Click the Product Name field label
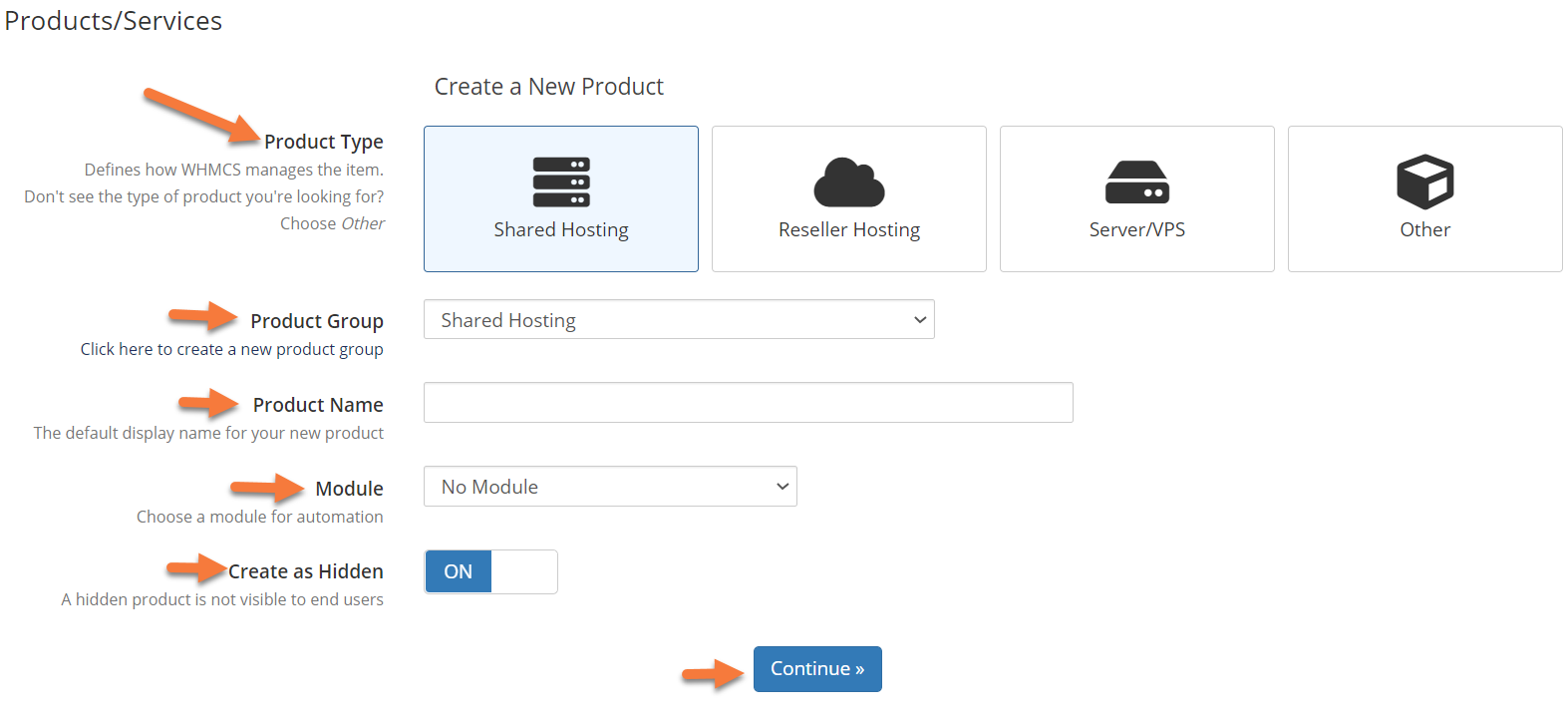Image resolution: width=1568 pixels, height=723 pixels. 317,405
